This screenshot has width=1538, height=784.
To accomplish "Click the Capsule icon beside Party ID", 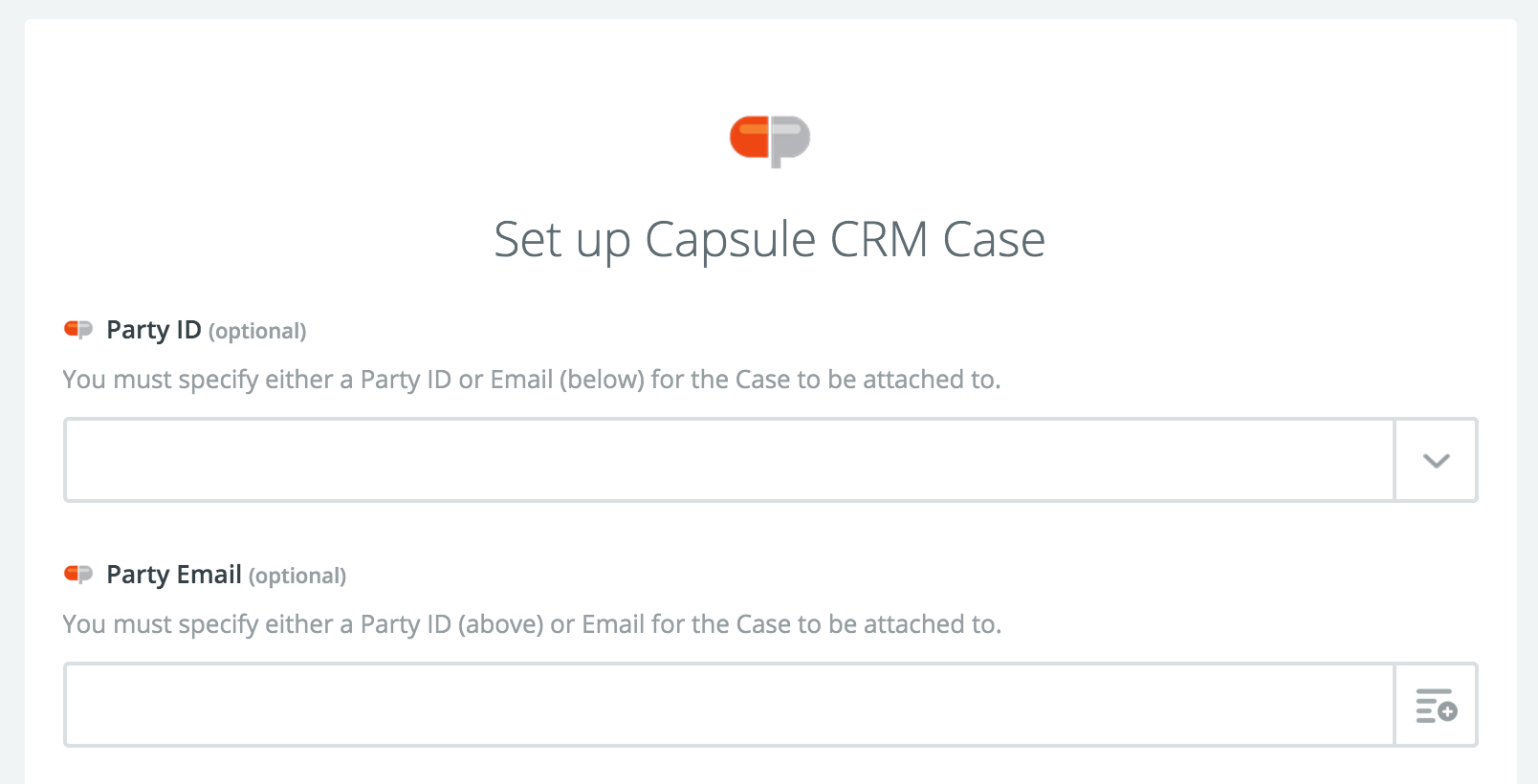I will point(78,330).
